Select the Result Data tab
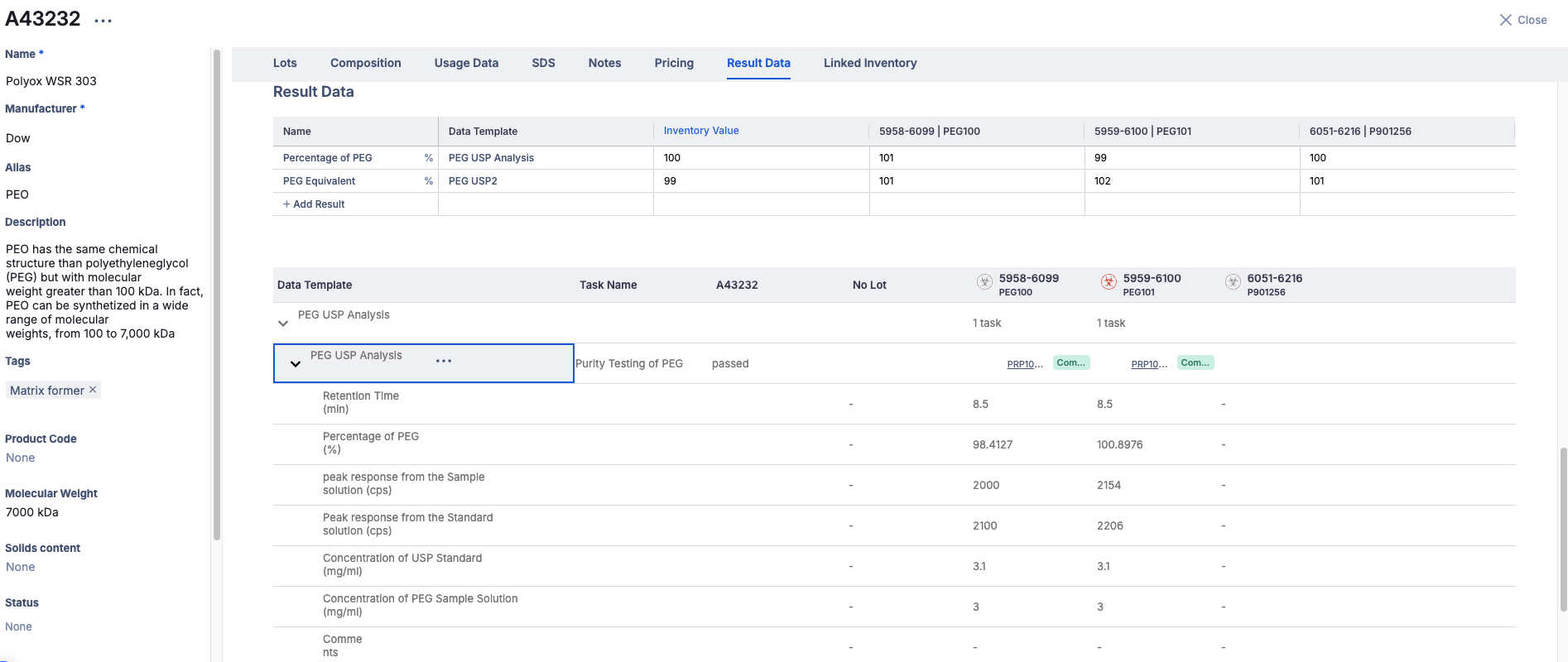 758,63
